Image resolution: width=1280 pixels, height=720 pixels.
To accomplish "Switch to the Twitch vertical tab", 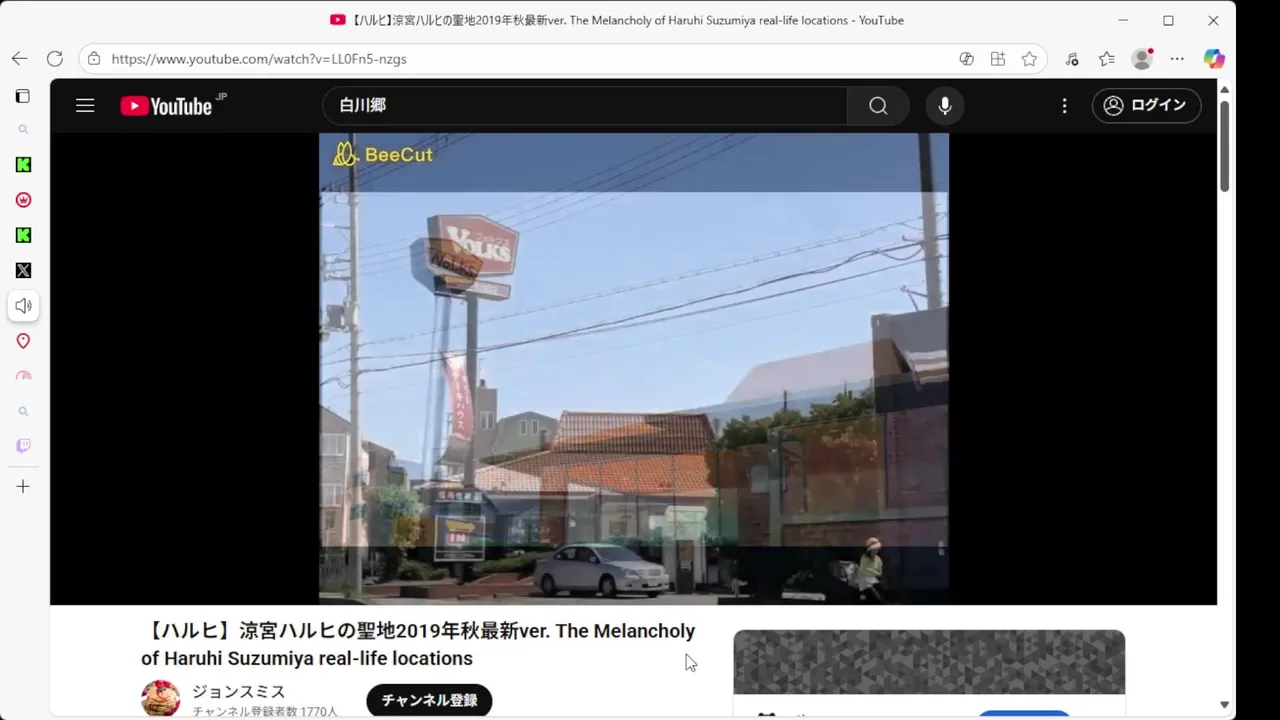I will coord(23,446).
